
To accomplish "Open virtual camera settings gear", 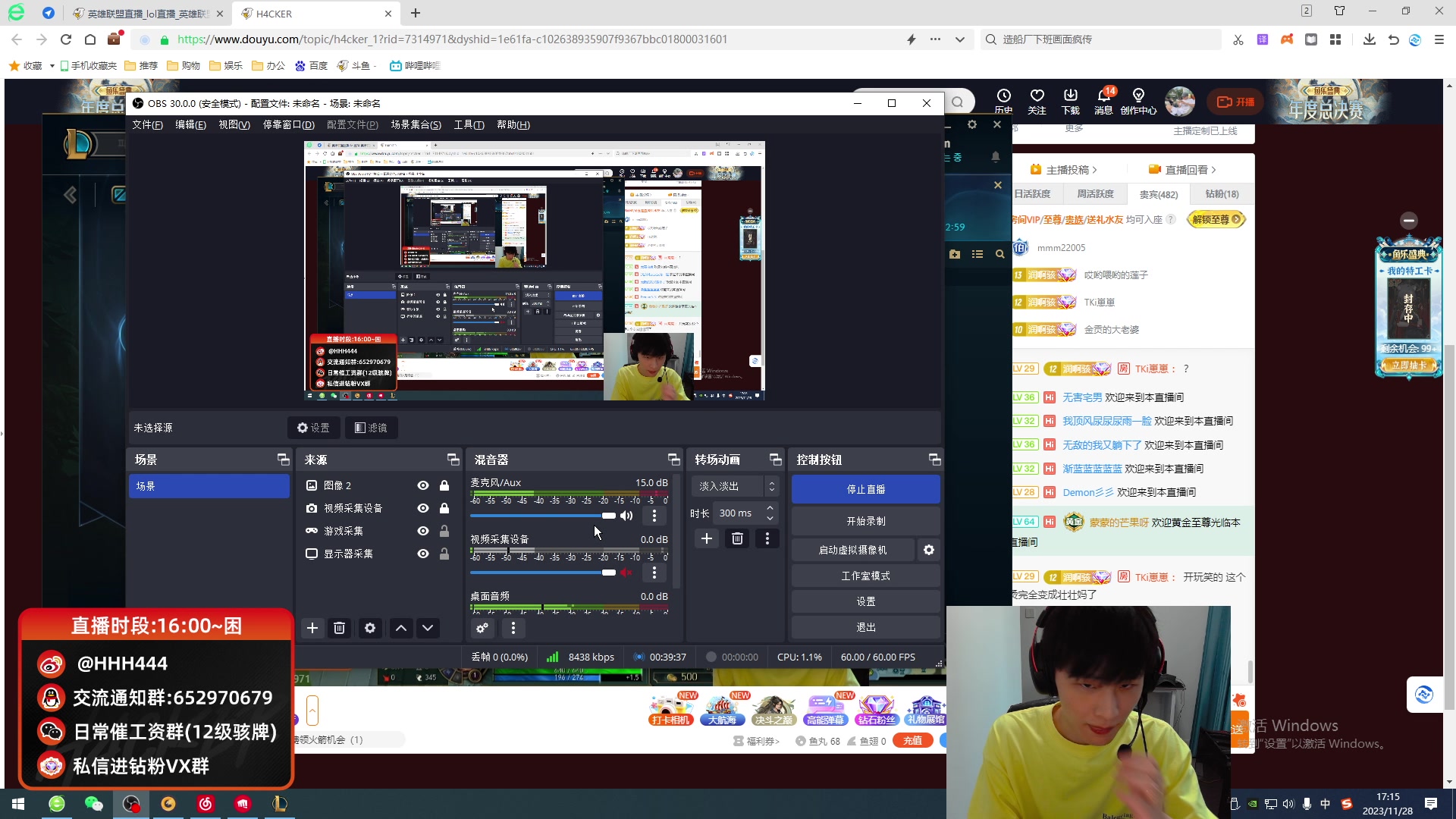I will 929,550.
